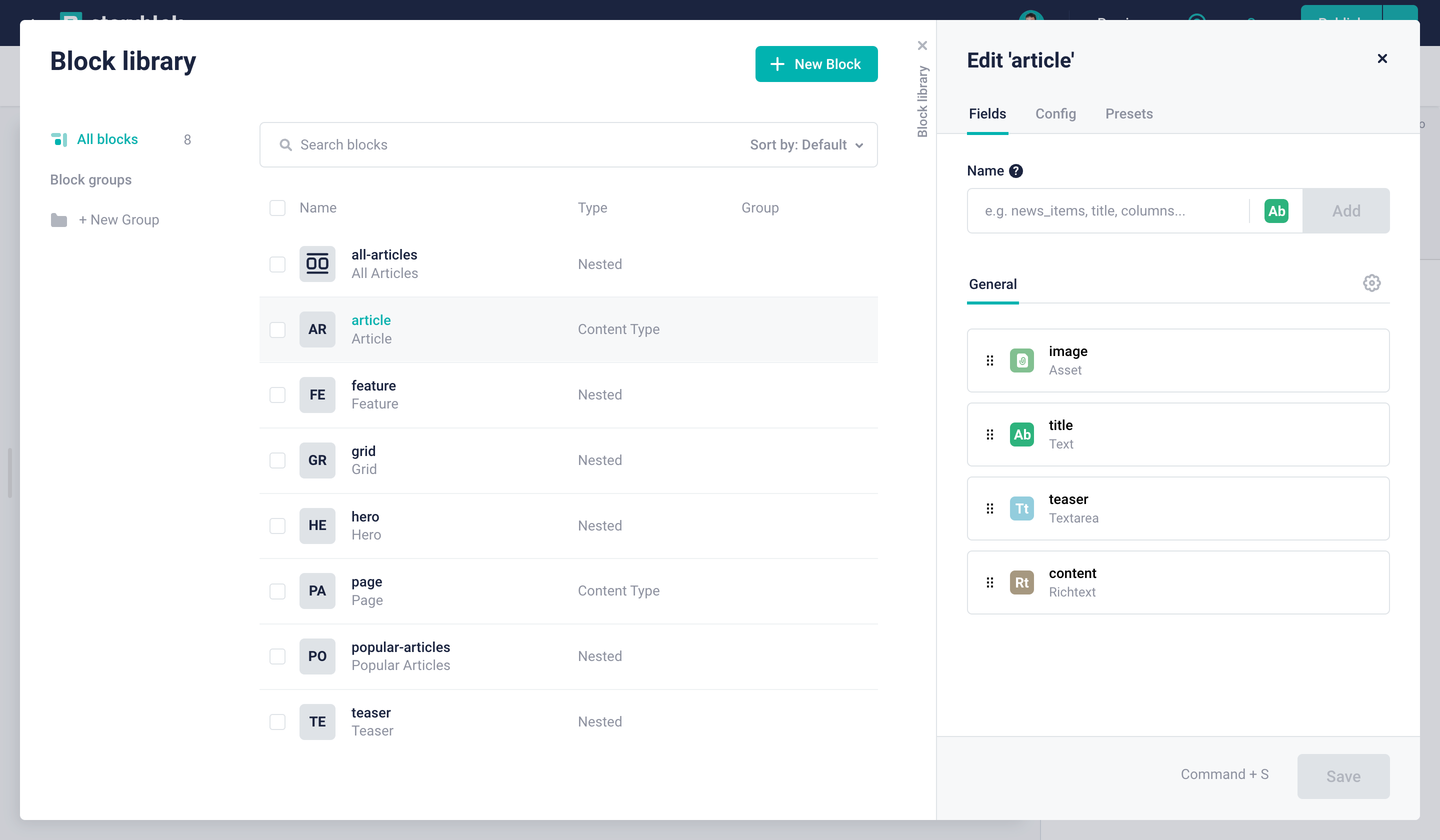Screen dimensions: 1440x840
Task: Click the Name column header
Action: [317, 208]
